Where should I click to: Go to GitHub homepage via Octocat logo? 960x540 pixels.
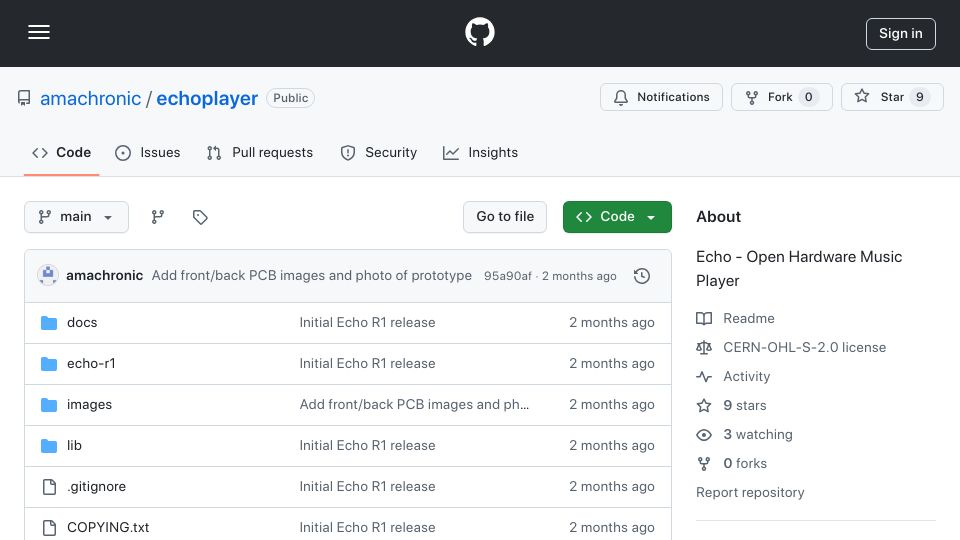coord(479,32)
